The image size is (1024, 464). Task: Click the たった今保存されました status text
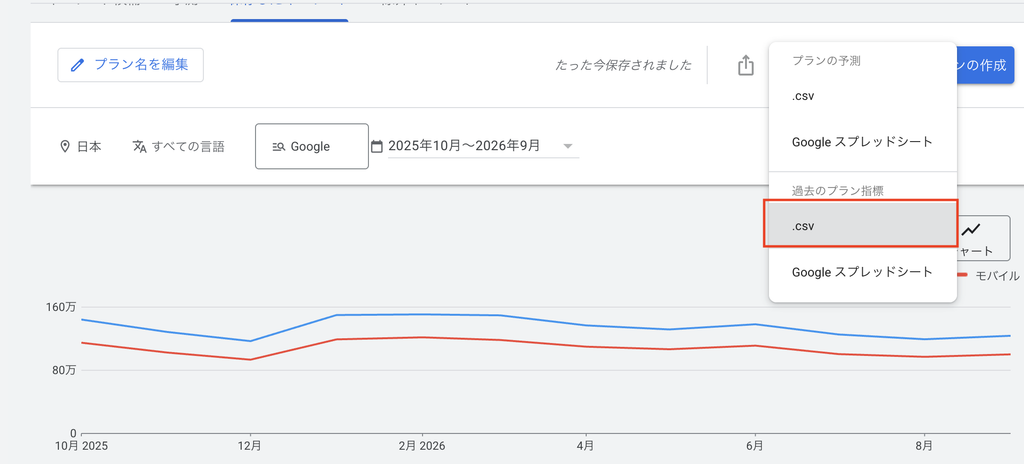pyautogui.click(x=623, y=65)
